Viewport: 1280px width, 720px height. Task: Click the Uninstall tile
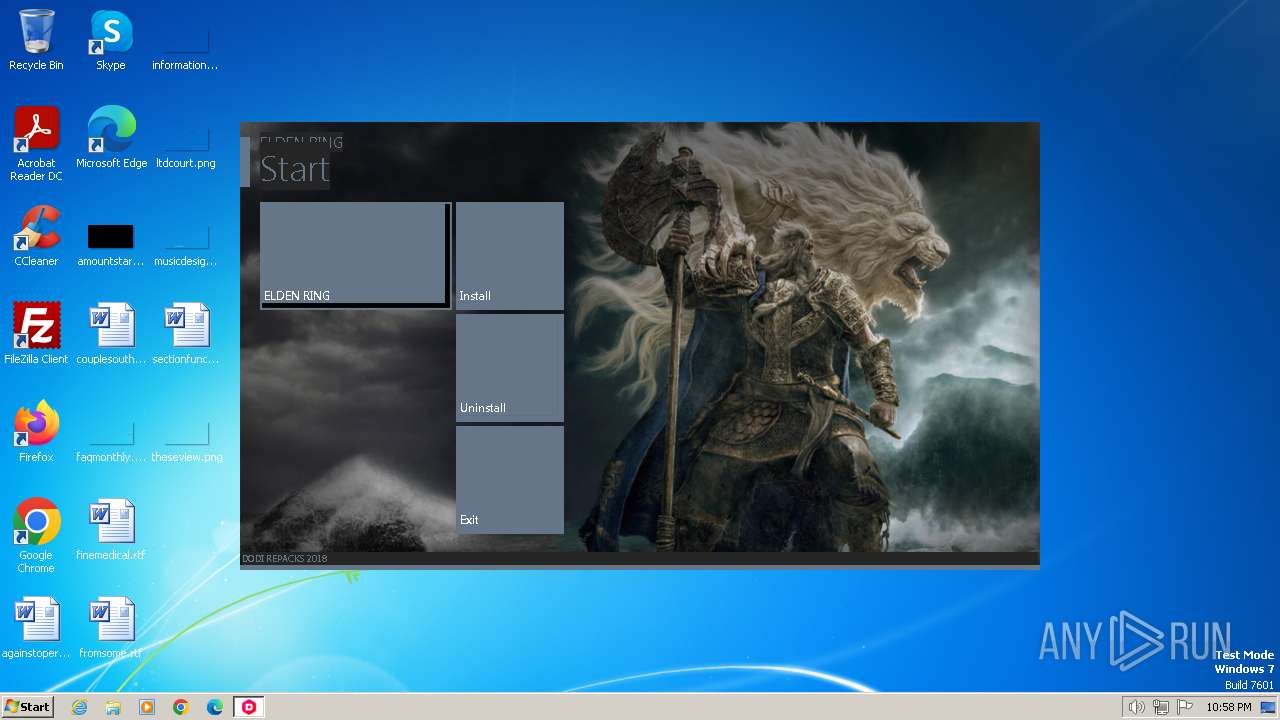pos(510,367)
